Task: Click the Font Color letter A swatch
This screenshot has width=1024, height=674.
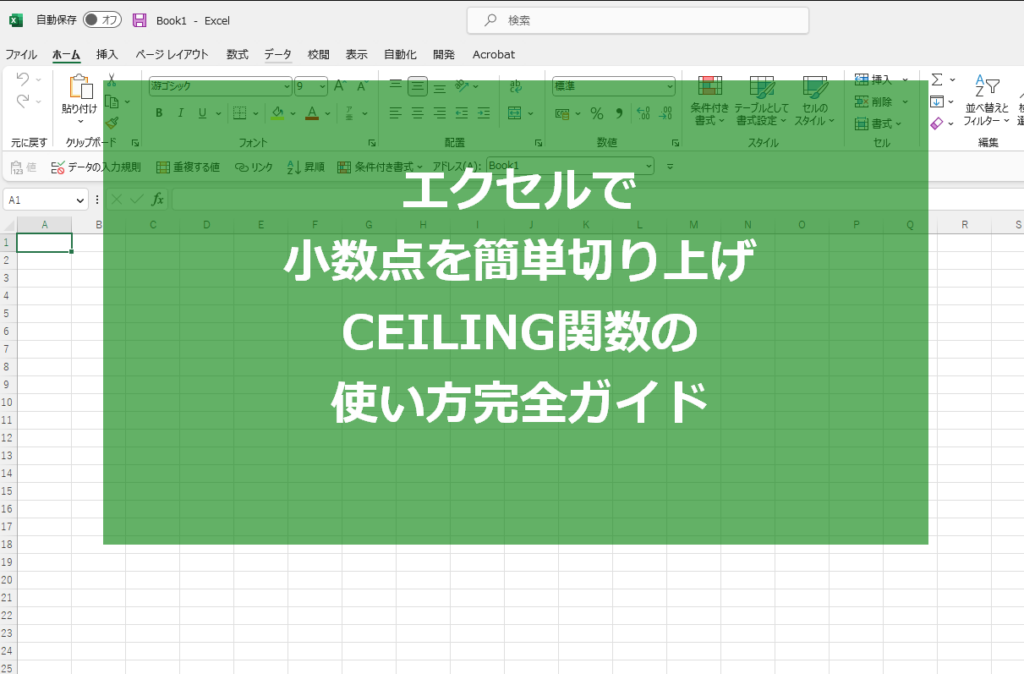Action: coord(312,114)
